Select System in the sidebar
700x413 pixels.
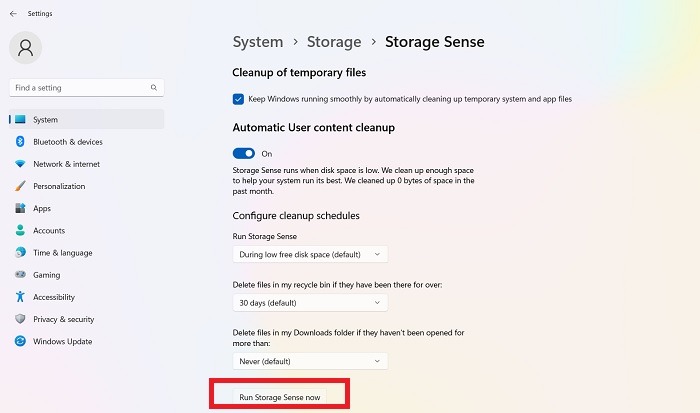87,119
